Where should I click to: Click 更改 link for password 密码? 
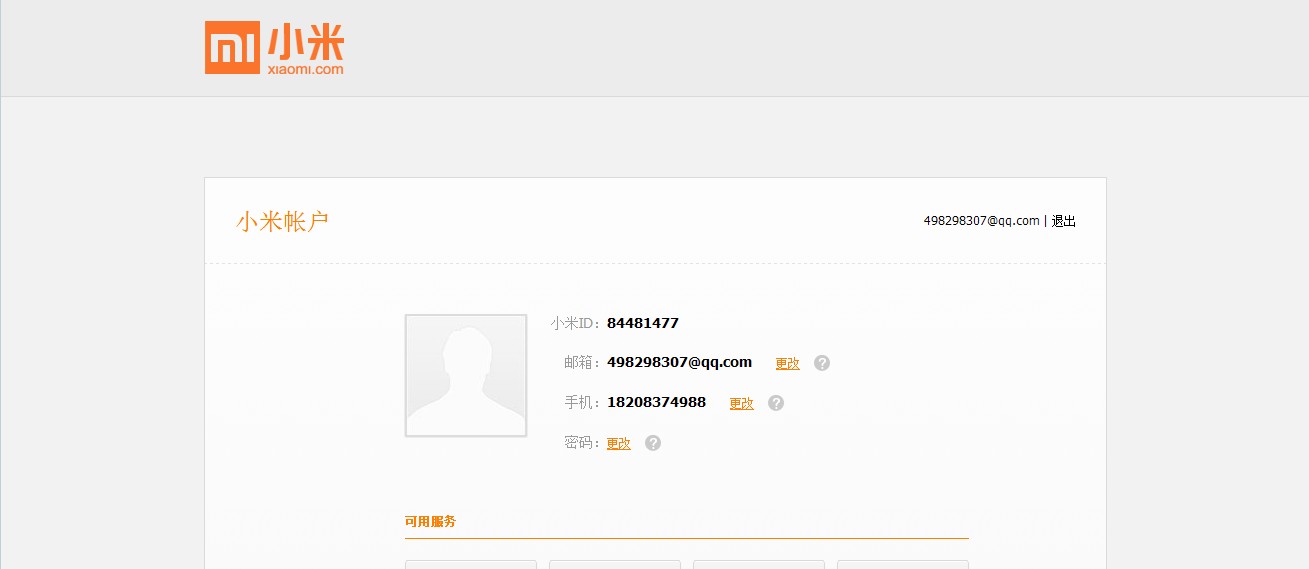click(619, 443)
